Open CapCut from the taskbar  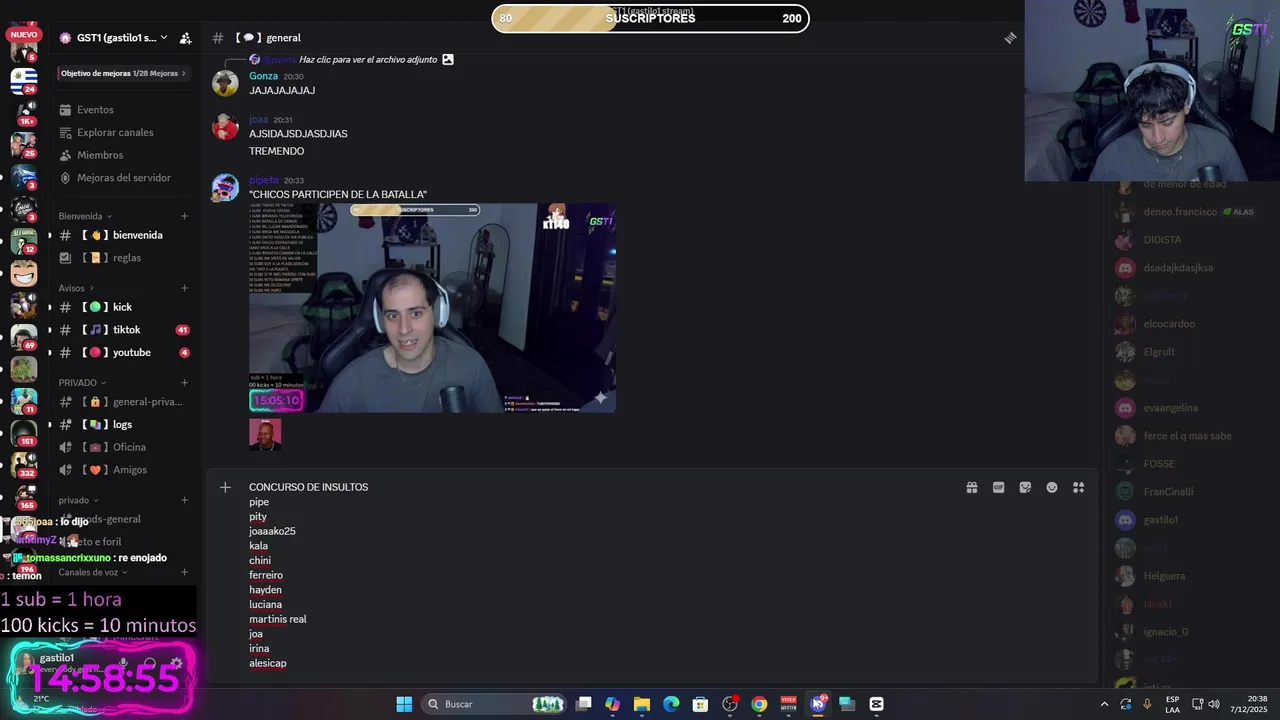(876, 704)
